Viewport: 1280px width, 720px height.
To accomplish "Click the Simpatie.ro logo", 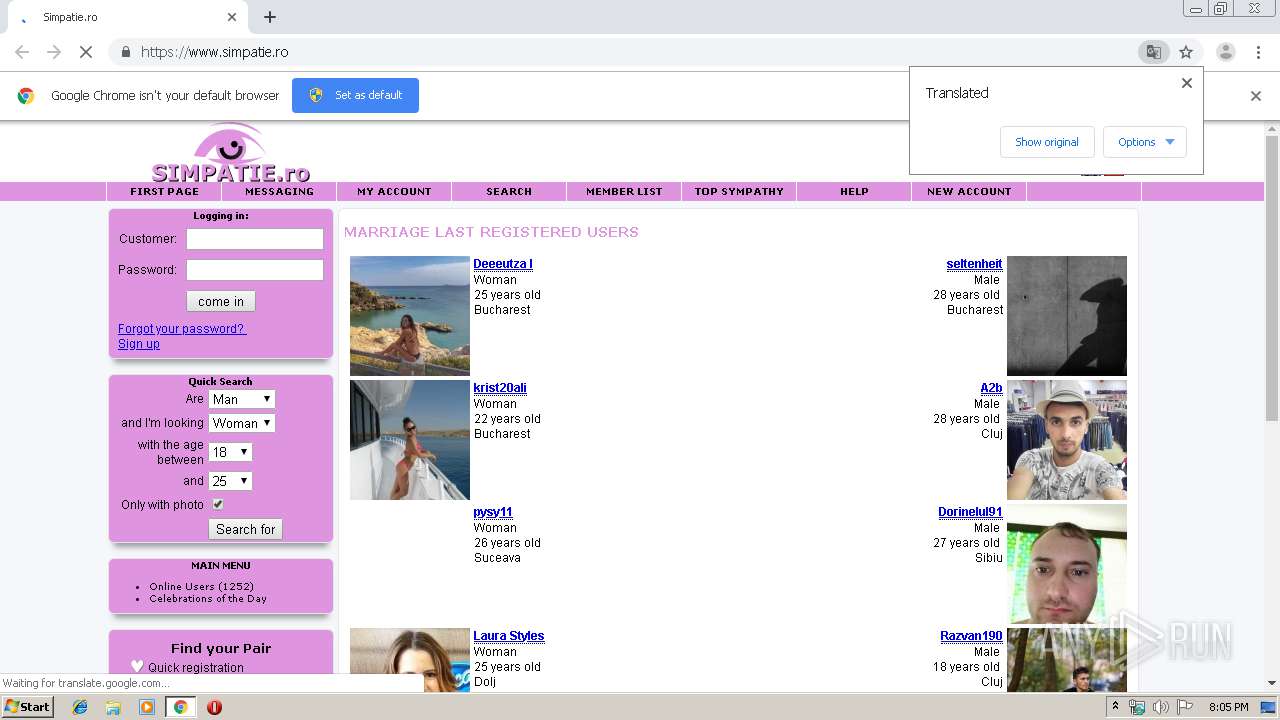I will point(231,154).
